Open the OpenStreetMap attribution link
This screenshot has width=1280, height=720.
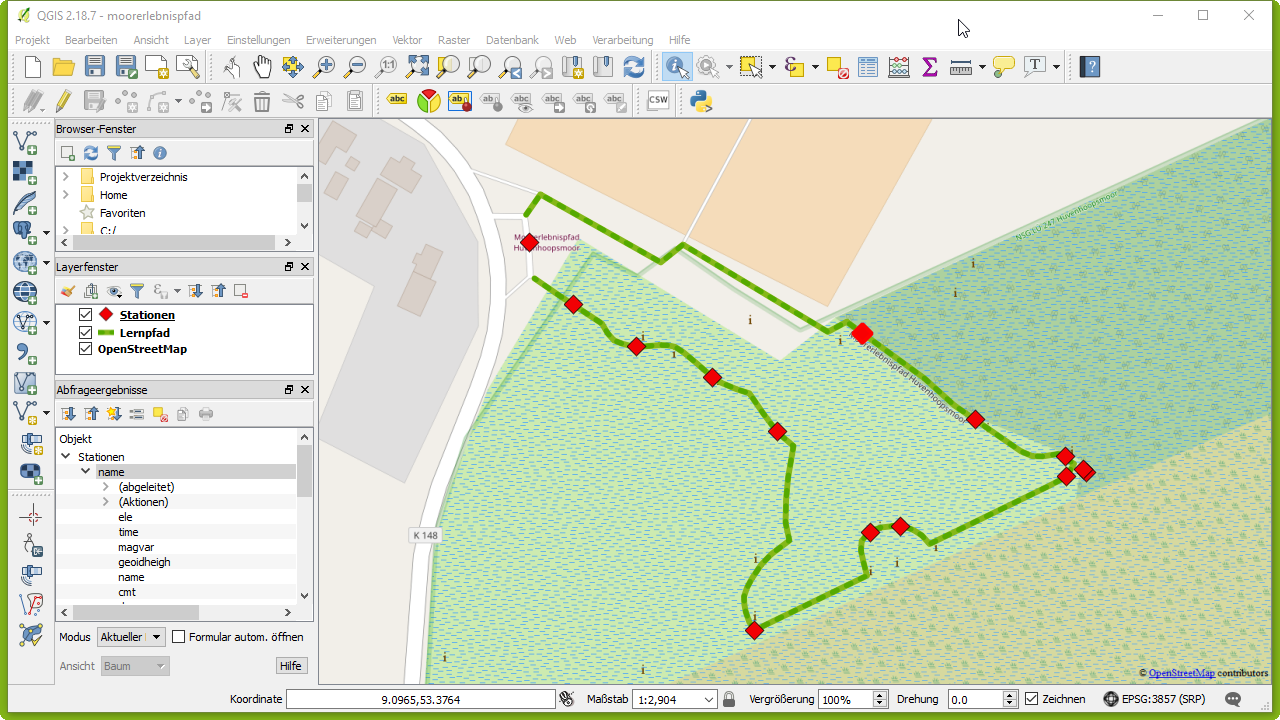pos(1181,673)
